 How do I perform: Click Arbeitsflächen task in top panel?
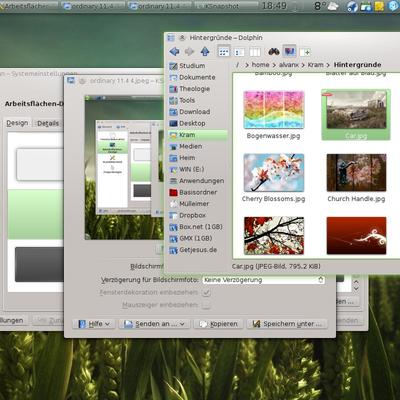29,6
